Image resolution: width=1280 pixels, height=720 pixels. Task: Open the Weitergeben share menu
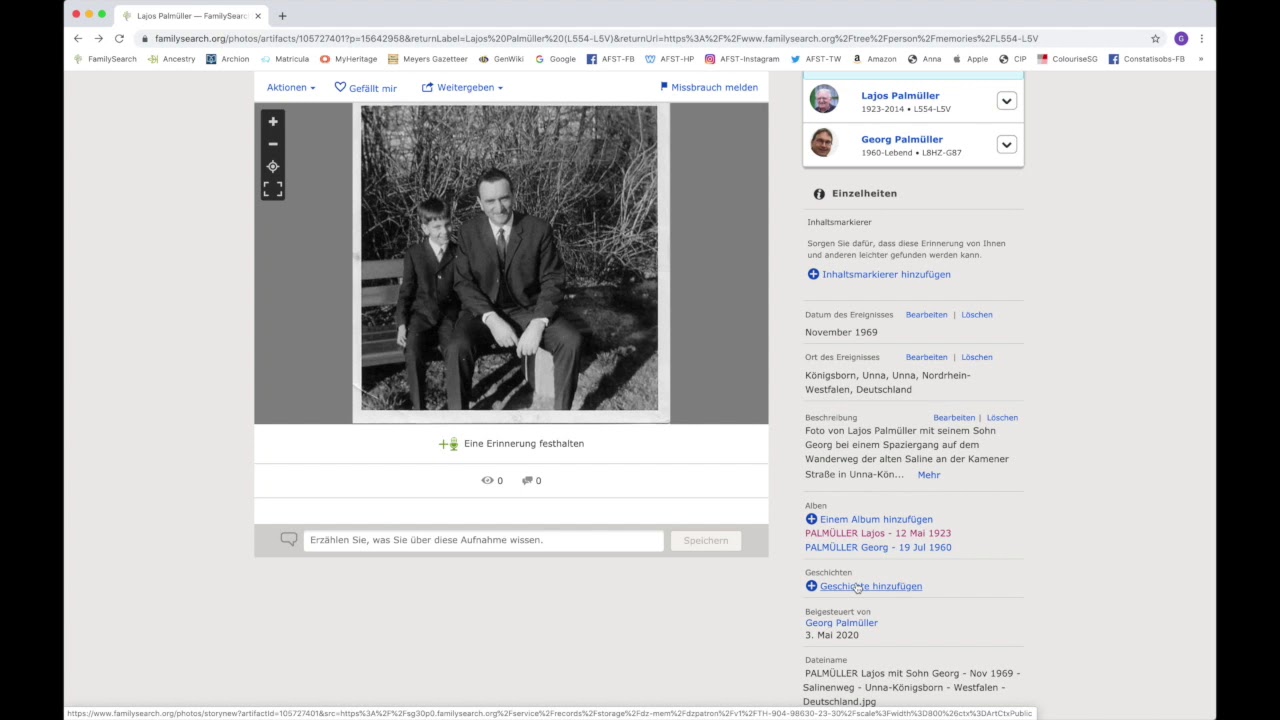(x=462, y=88)
